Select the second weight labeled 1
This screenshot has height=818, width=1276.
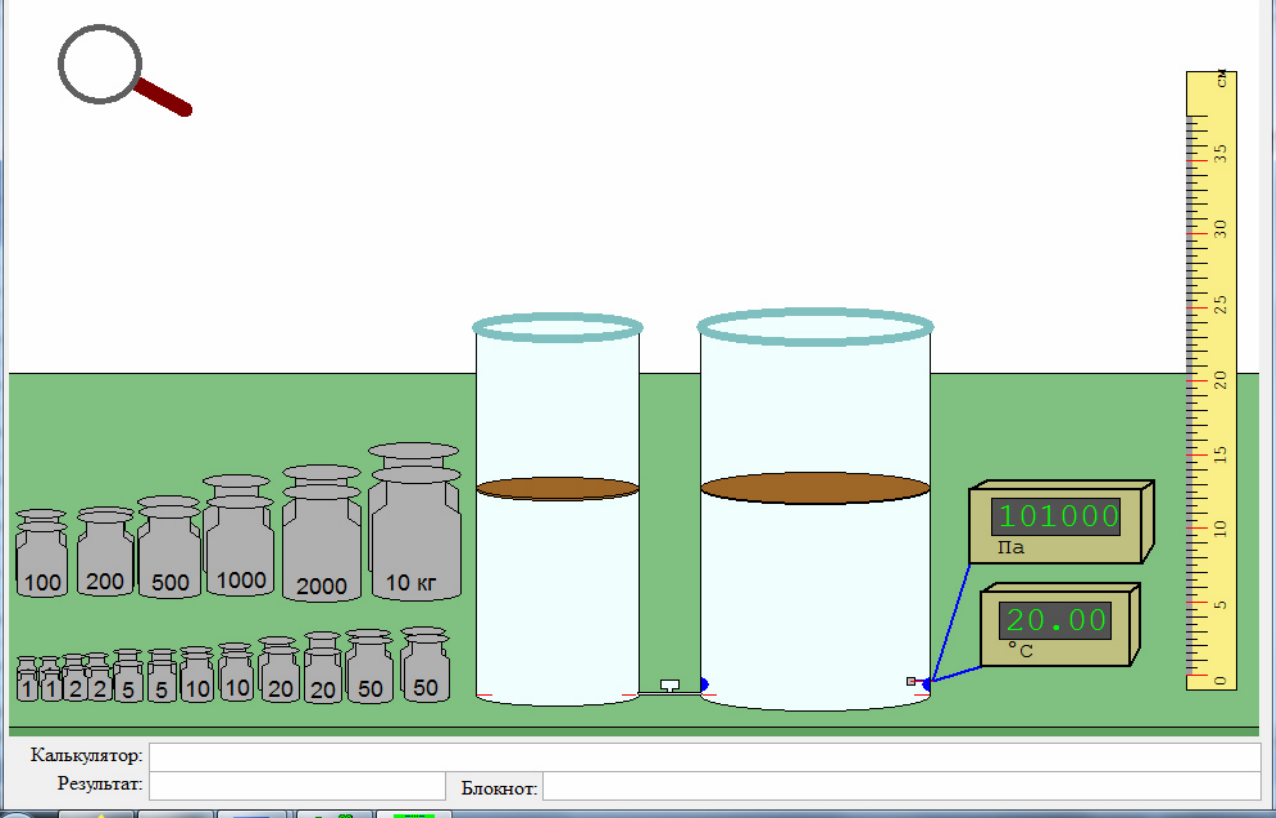50,679
